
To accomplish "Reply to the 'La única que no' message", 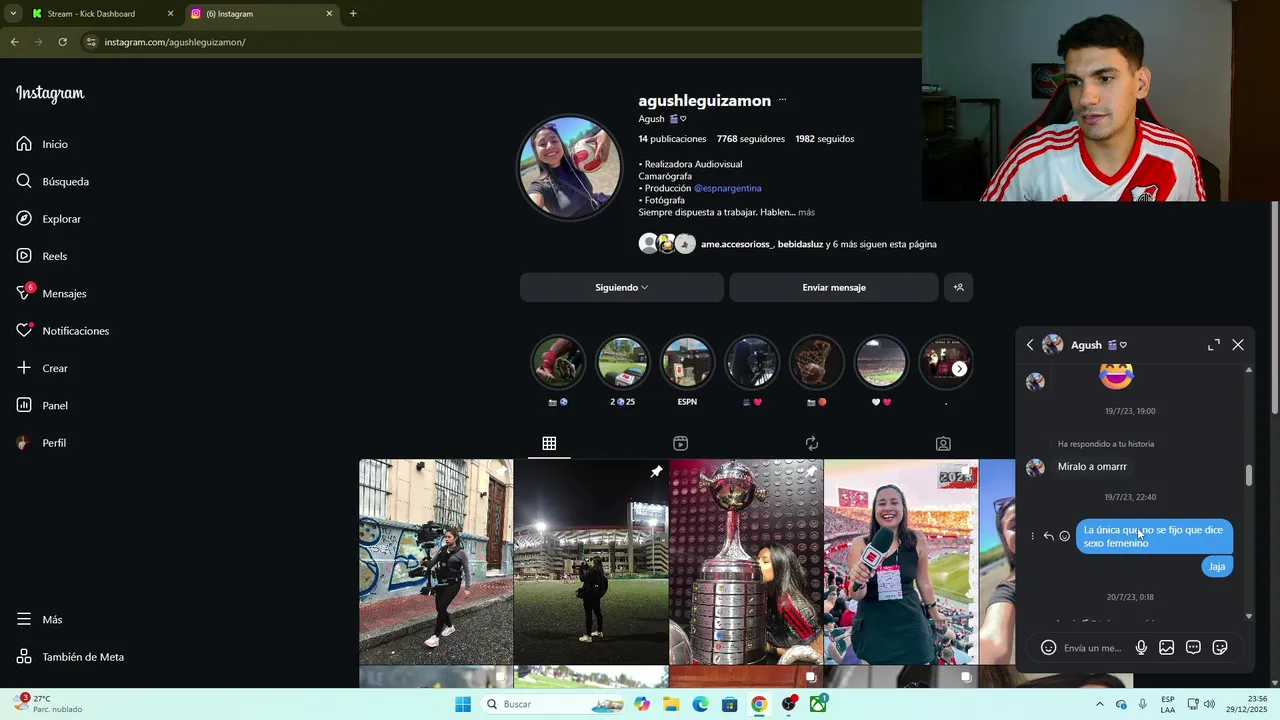I will (x=1048, y=536).
